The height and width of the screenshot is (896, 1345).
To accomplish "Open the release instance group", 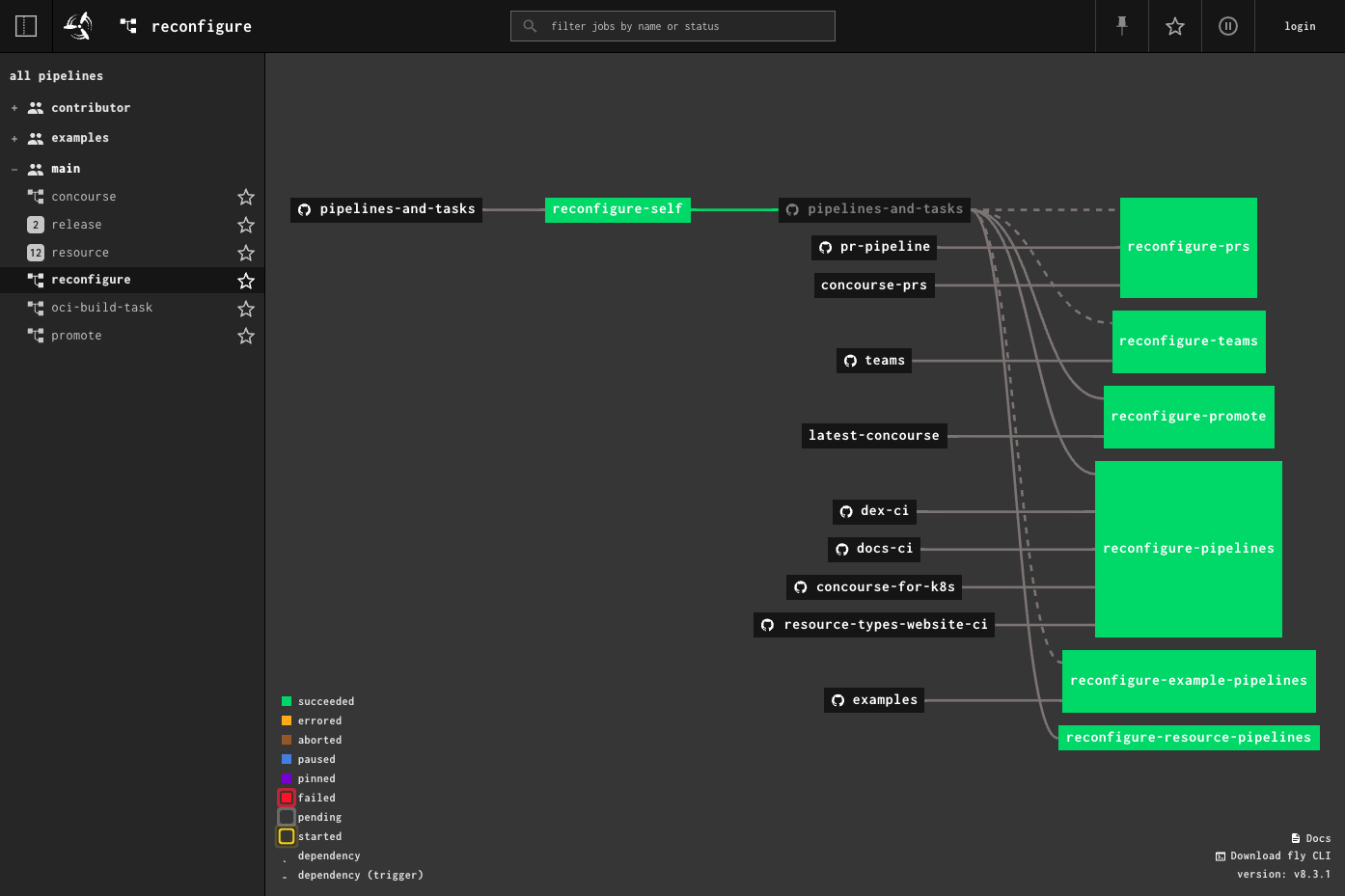I will coord(76,225).
